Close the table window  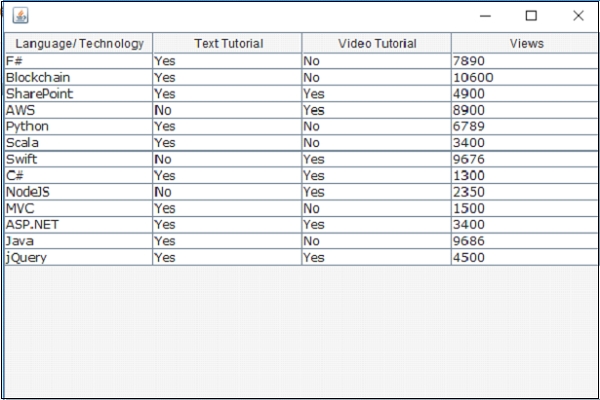(x=578, y=16)
